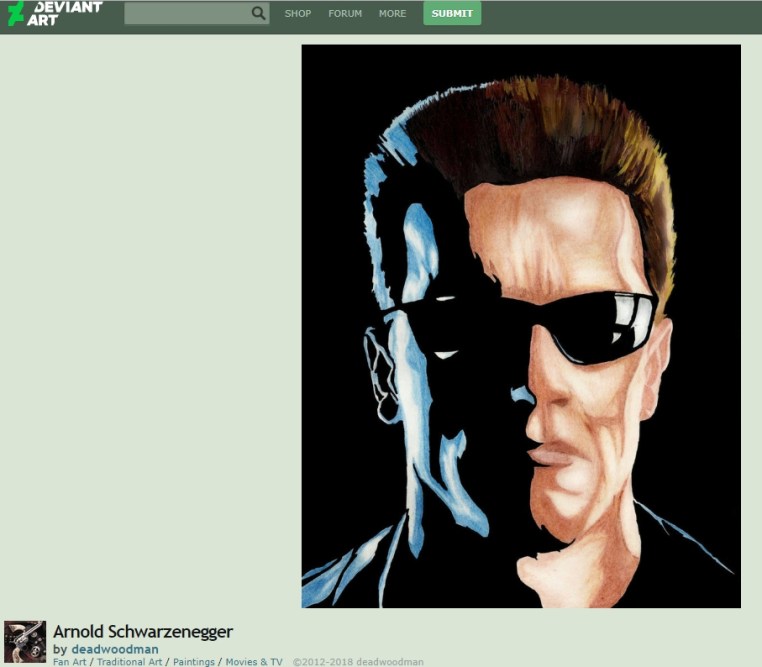The height and width of the screenshot is (667, 762).
Task: Browse the Fan Art category link
Action: (x=69, y=662)
